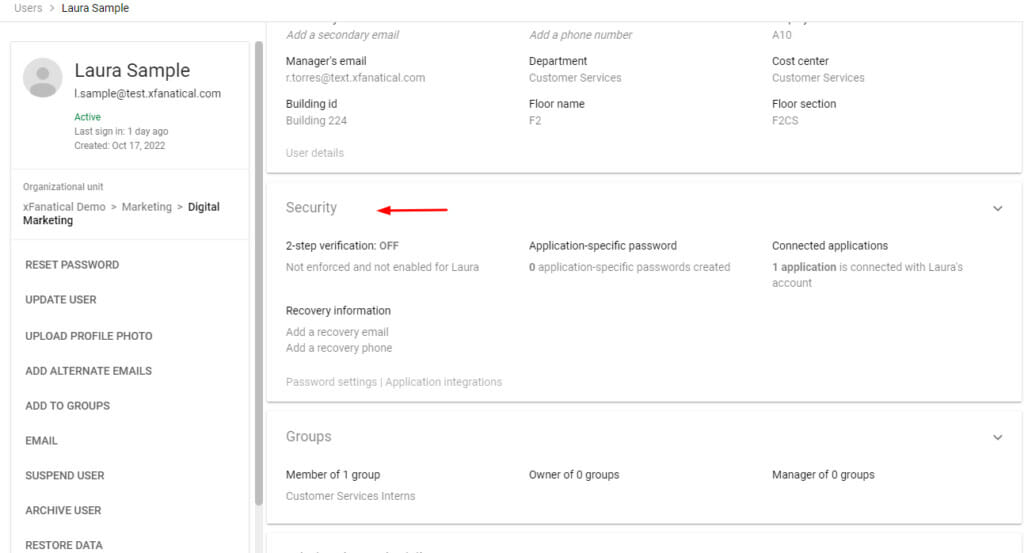1024x553 pixels.
Task: Click the left panel vertical scrollbar
Action: (259, 273)
